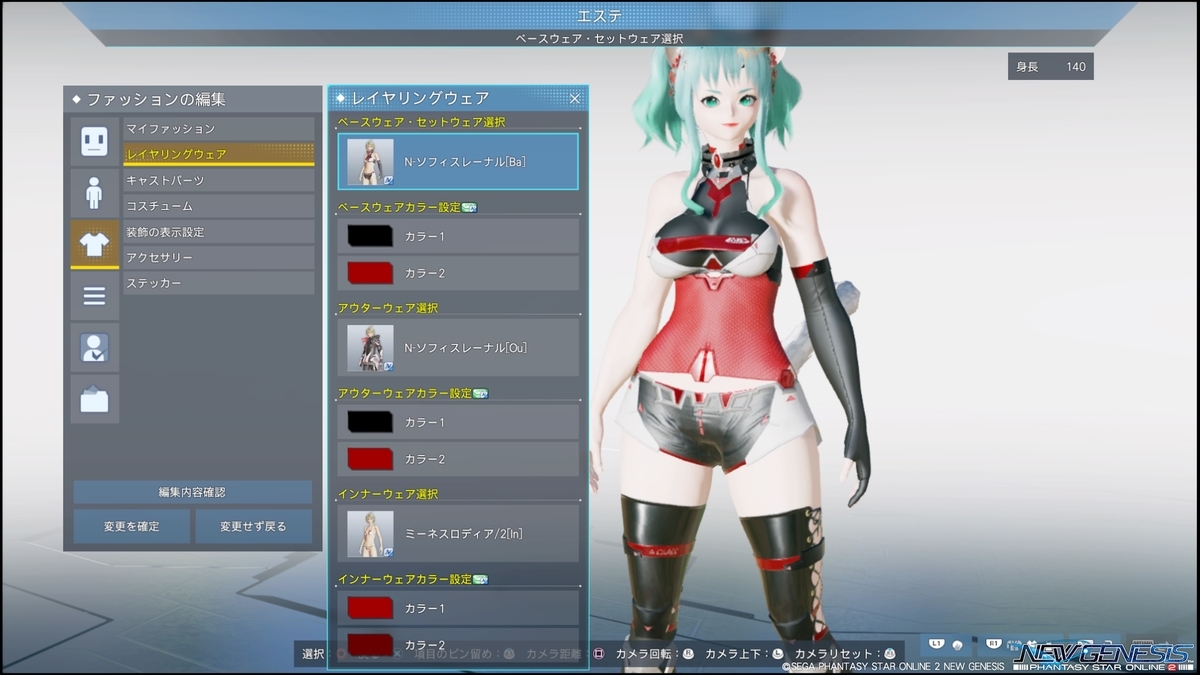Open the folder category icon in sidebar
Image resolution: width=1200 pixels, height=675 pixels.
pyautogui.click(x=94, y=400)
